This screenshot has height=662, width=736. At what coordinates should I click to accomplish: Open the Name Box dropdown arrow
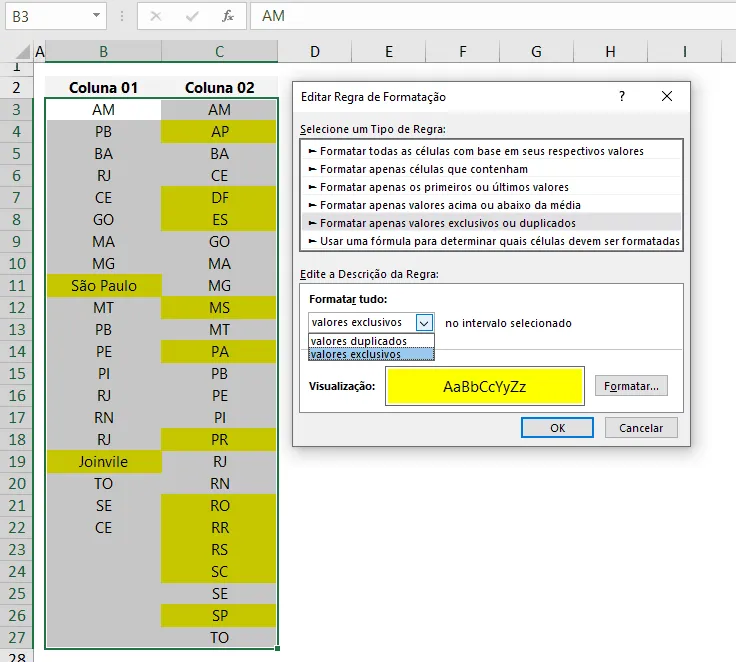pos(96,15)
